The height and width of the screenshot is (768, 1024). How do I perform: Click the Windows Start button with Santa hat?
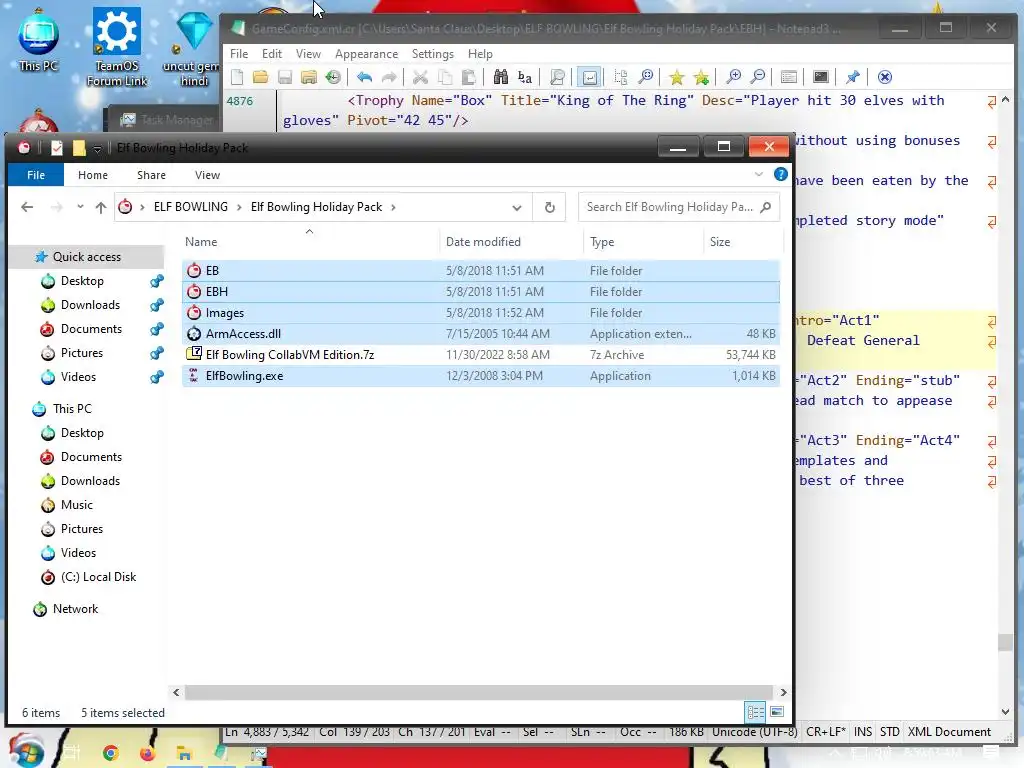coord(25,750)
